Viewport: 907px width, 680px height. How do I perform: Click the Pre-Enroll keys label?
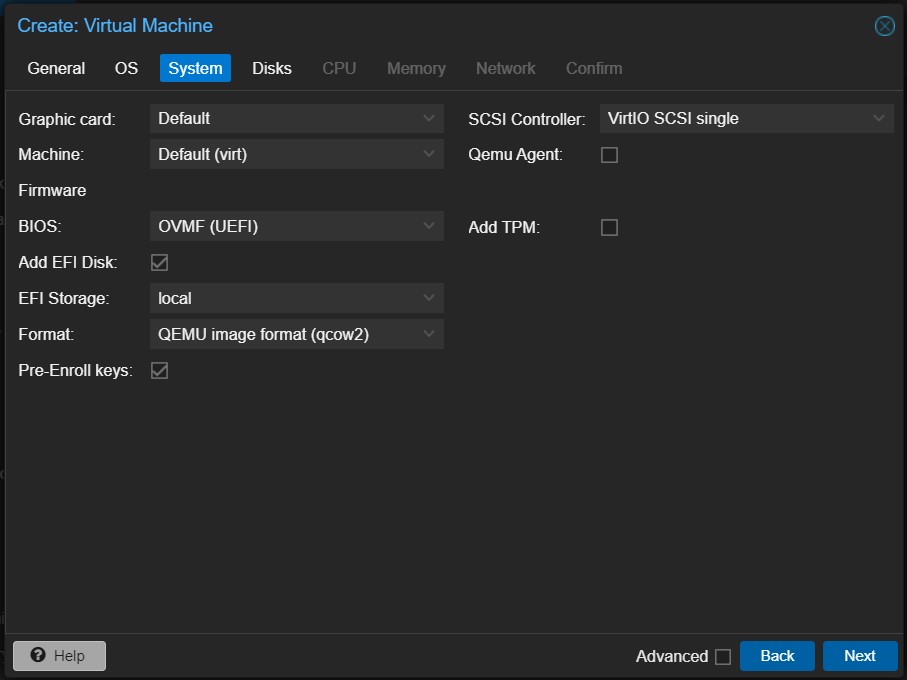pos(76,370)
